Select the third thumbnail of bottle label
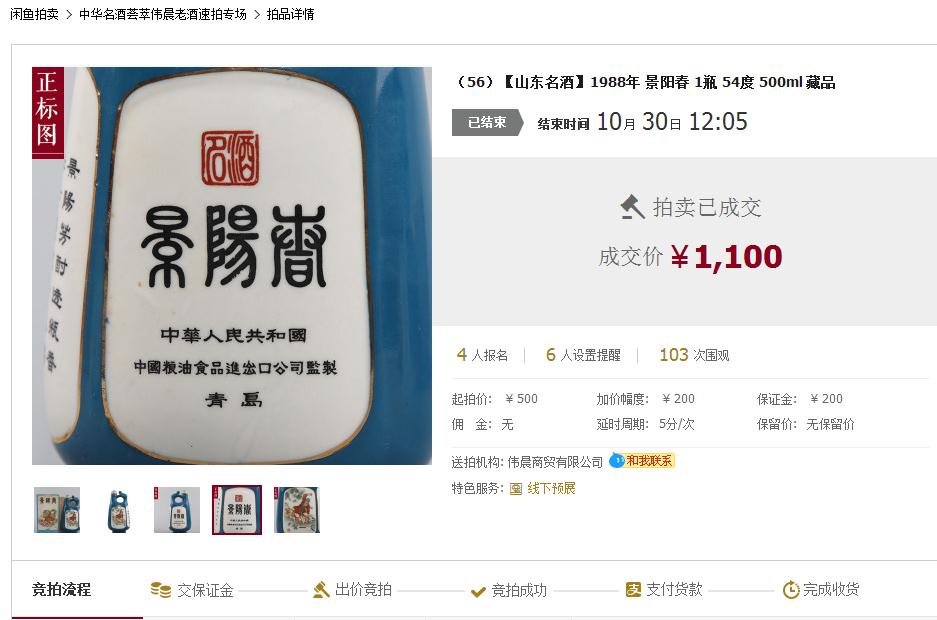Viewport: 937px width, 620px height. point(177,509)
